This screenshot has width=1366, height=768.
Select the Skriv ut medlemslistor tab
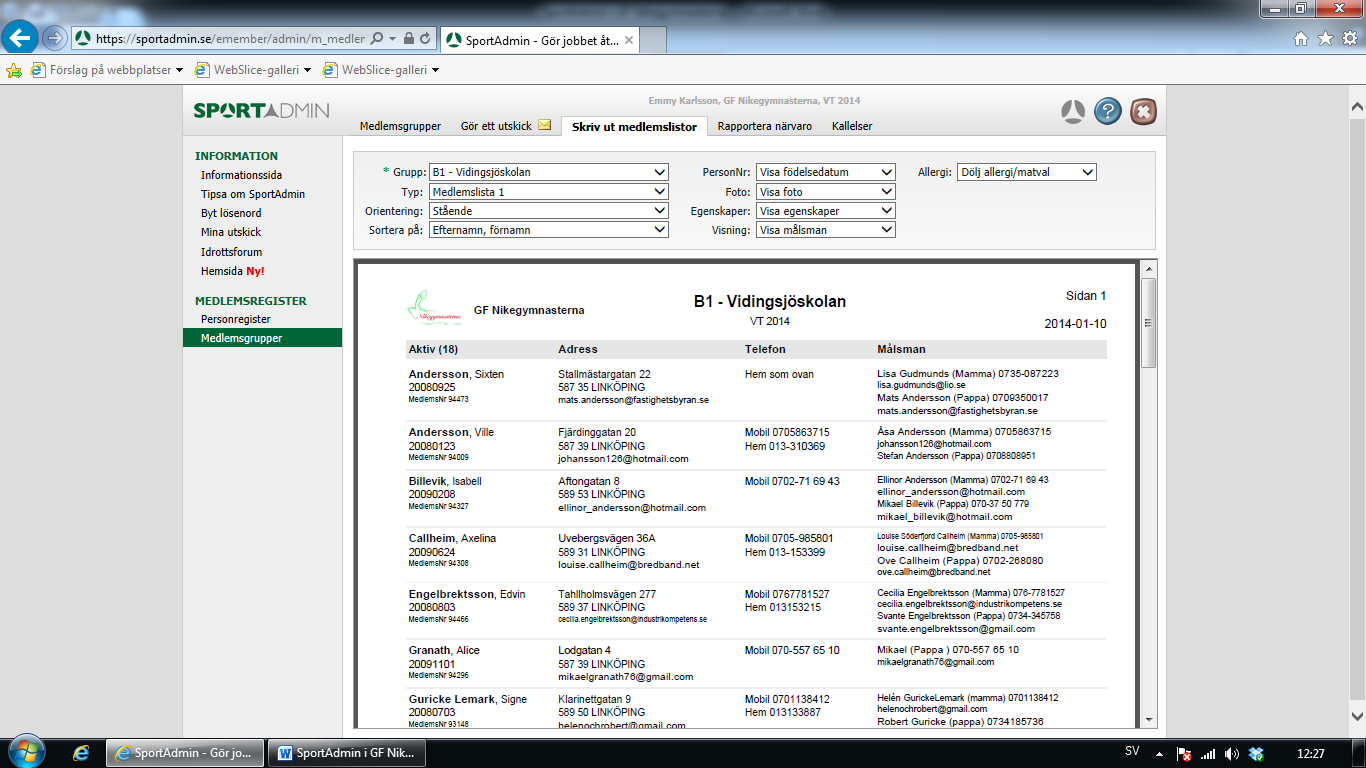634,126
